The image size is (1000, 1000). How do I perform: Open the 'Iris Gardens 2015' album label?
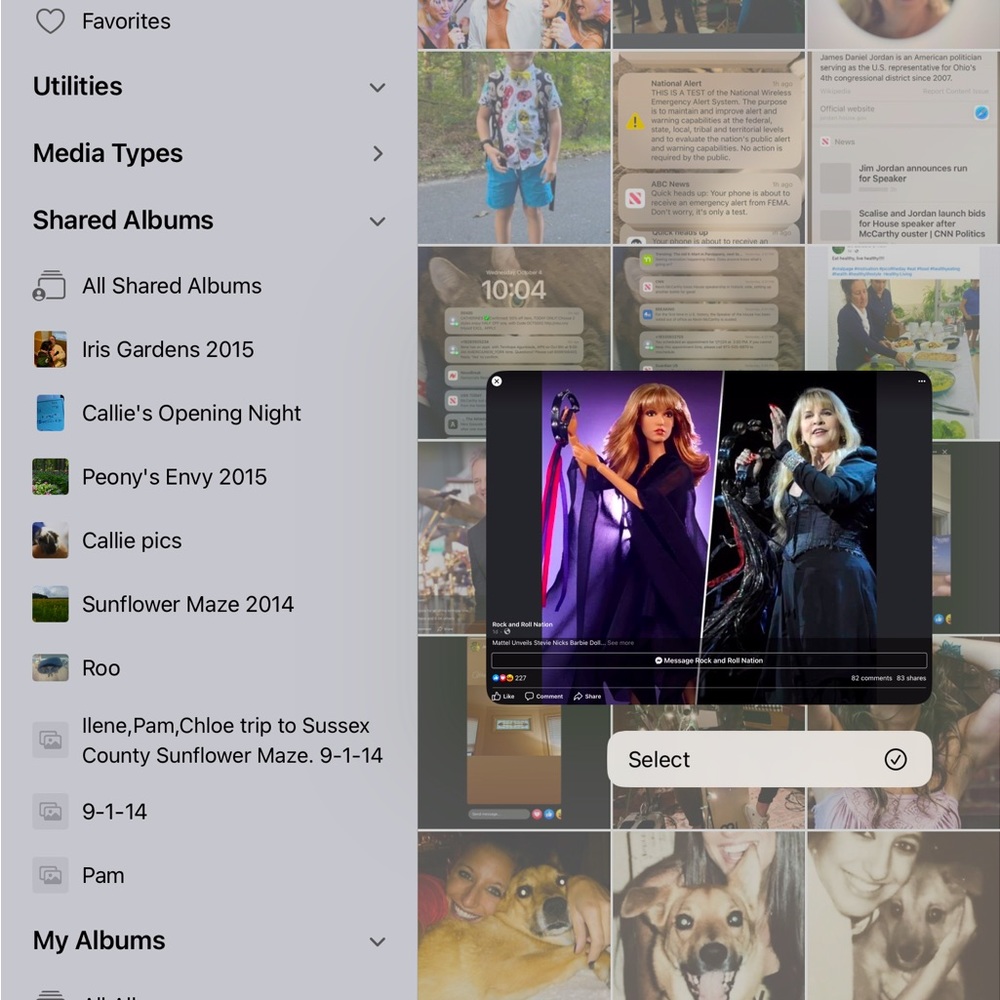(168, 349)
